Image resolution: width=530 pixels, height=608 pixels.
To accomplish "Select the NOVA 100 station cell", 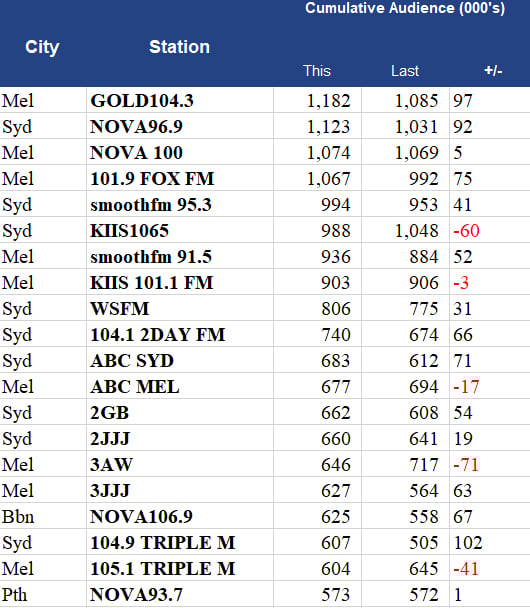I will click(x=180, y=153).
